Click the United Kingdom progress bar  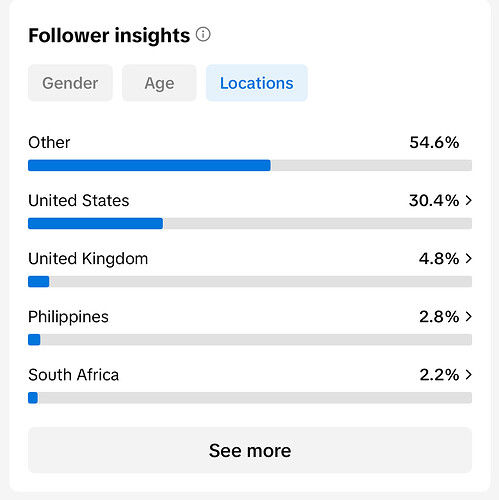coord(250,281)
